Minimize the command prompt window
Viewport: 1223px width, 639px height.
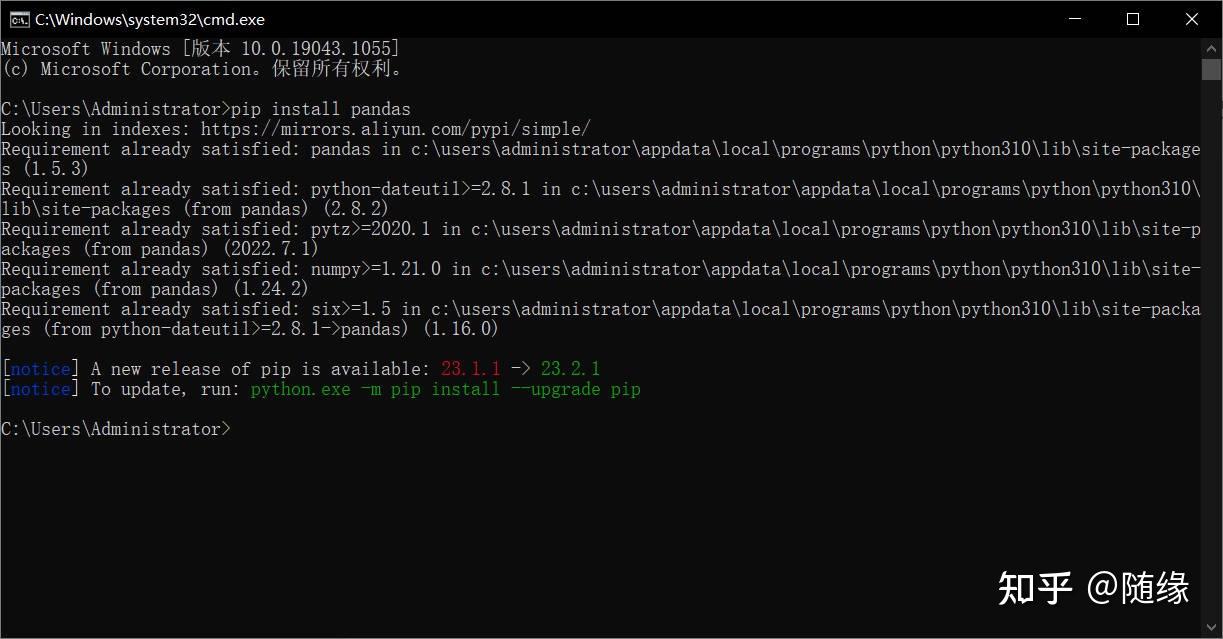[x=1074, y=18]
